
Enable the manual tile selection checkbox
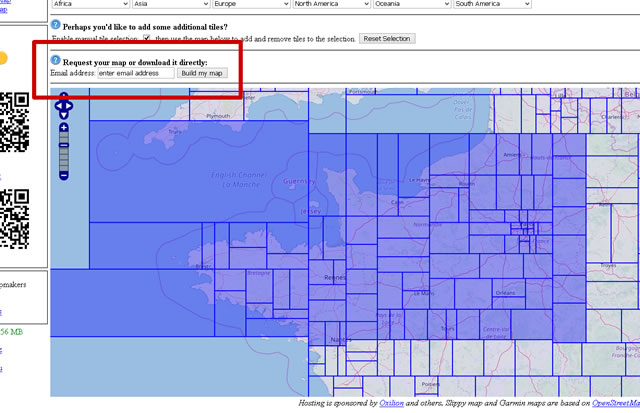pyautogui.click(x=148, y=38)
